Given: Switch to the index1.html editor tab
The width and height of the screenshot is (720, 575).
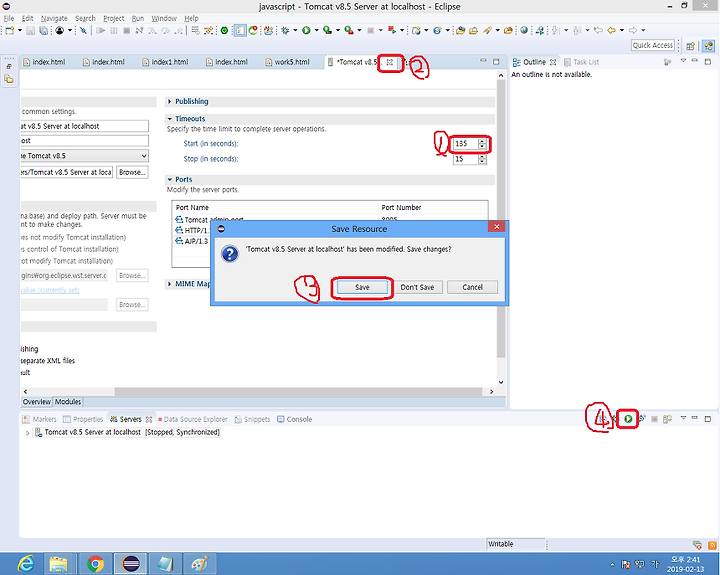Looking at the screenshot, I should click(165, 62).
